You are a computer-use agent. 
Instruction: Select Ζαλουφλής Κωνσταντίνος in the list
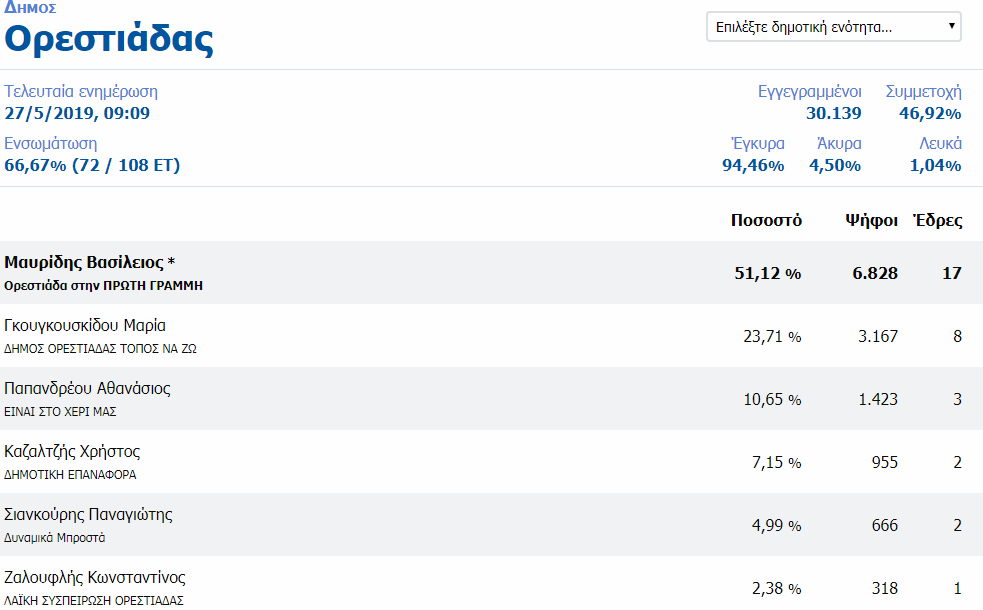94,578
